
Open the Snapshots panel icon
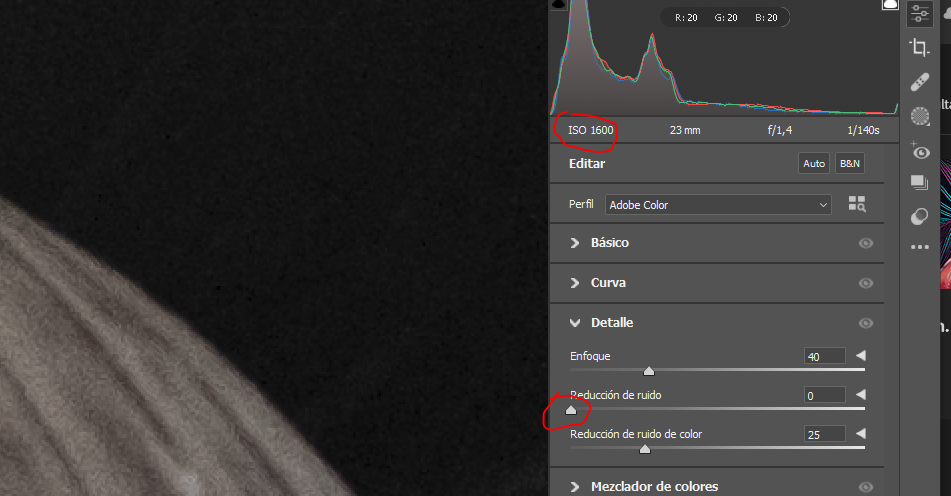click(x=919, y=183)
